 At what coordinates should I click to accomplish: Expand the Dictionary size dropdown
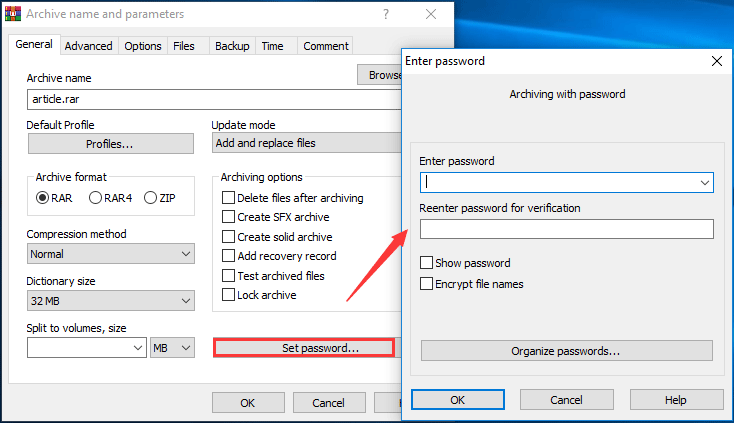pyautogui.click(x=185, y=301)
